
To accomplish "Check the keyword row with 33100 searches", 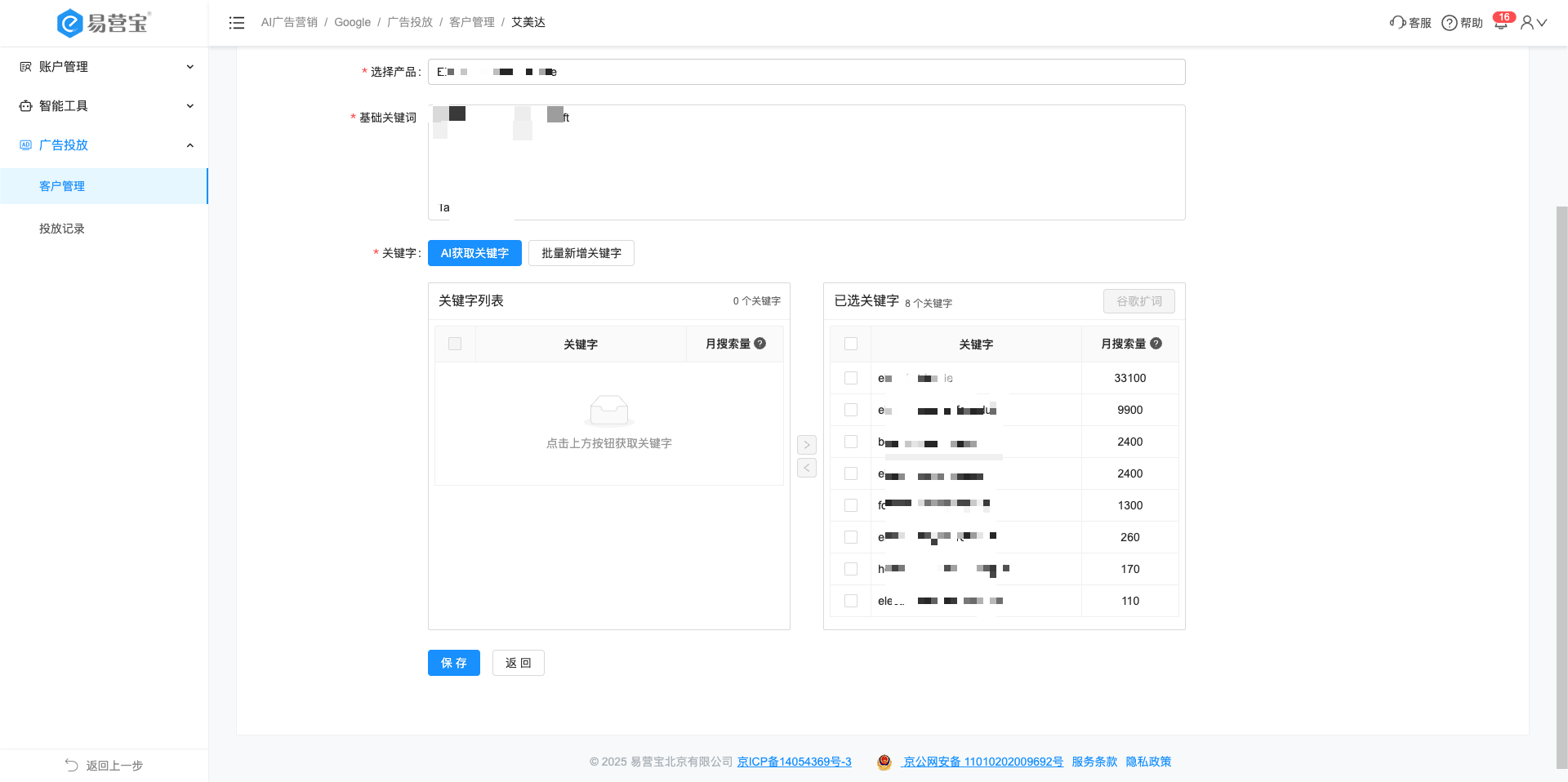I will (851, 378).
